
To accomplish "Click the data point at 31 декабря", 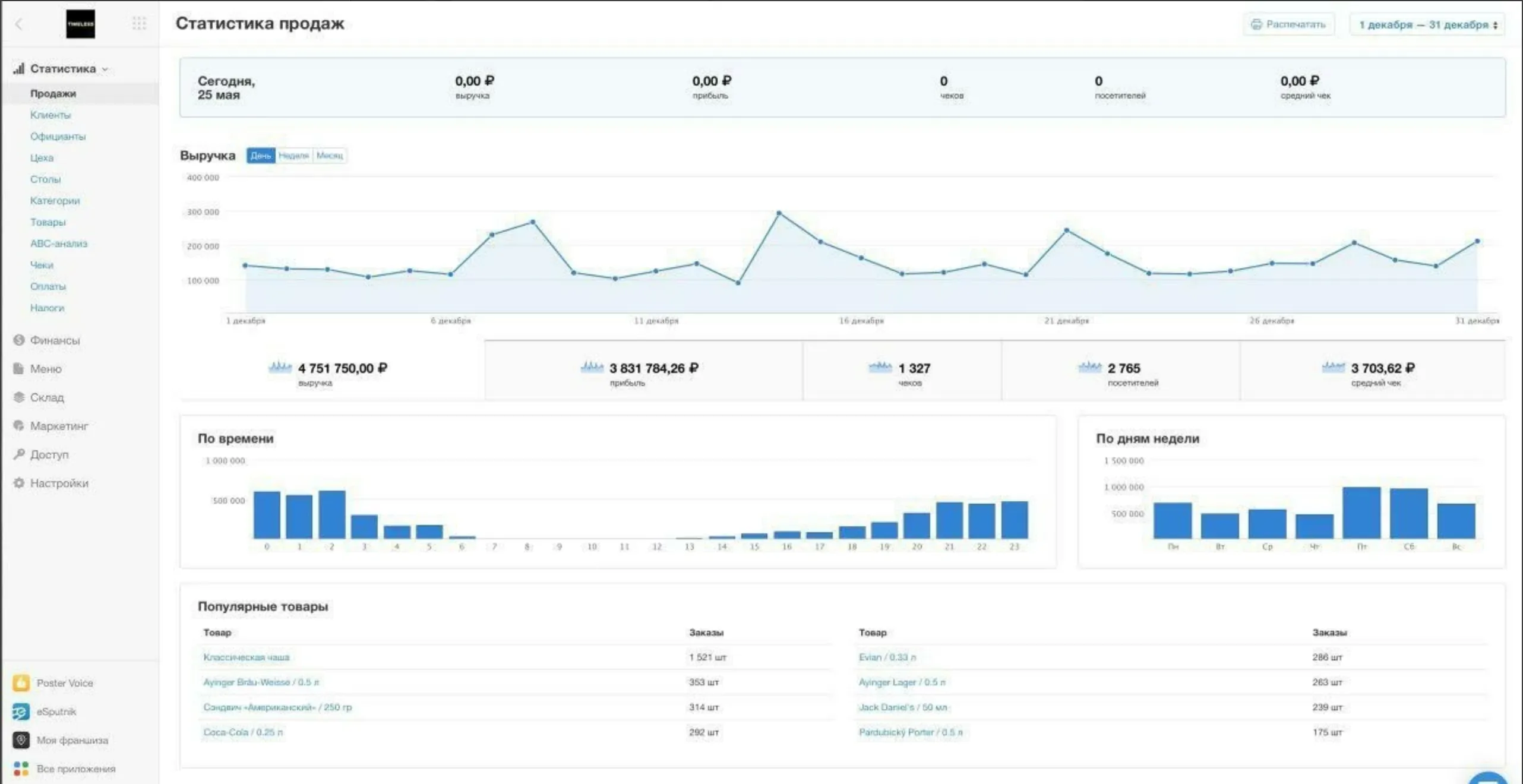I will pos(1477,241).
